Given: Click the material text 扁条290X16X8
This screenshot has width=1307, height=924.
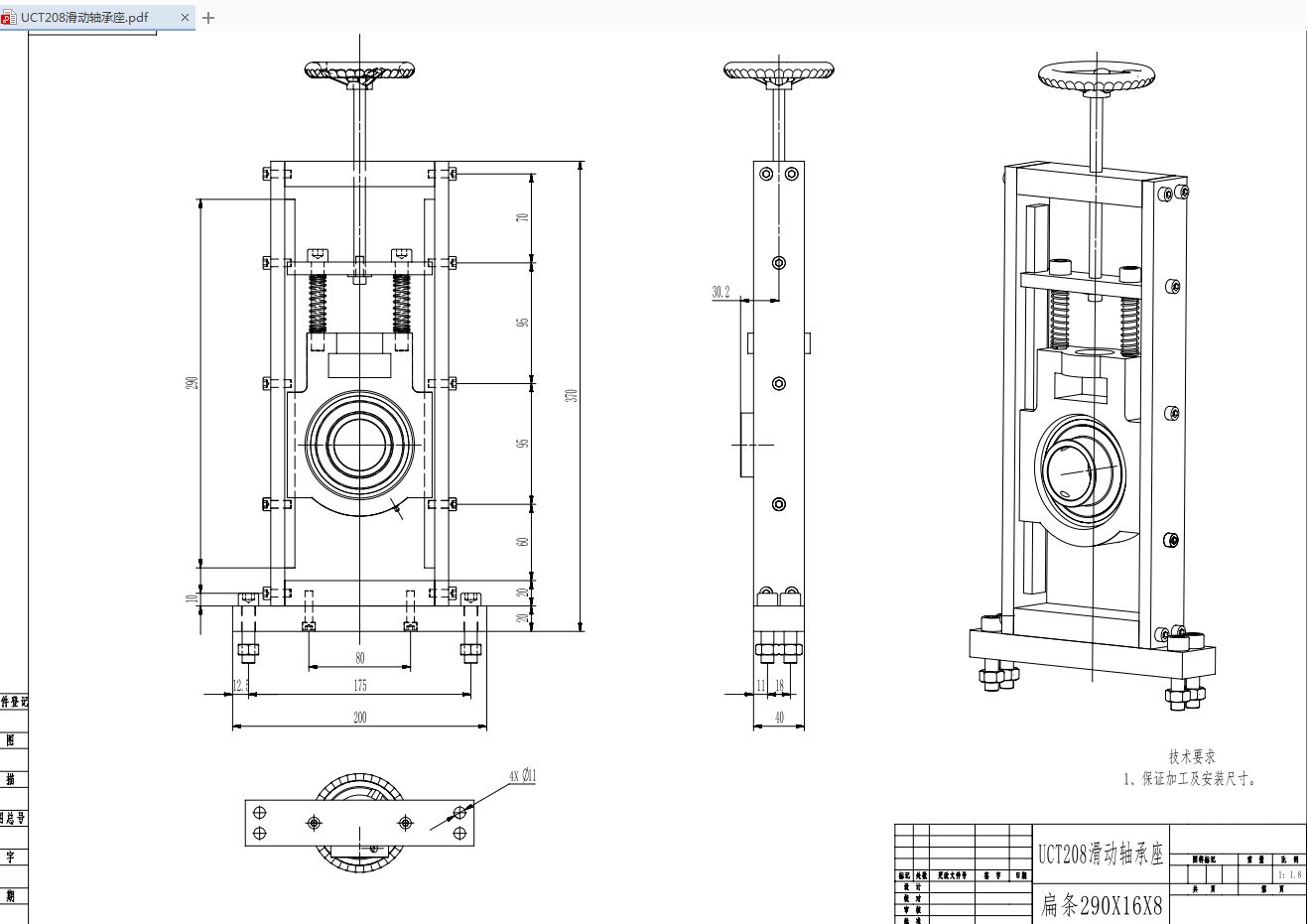Looking at the screenshot, I should click(1101, 905).
